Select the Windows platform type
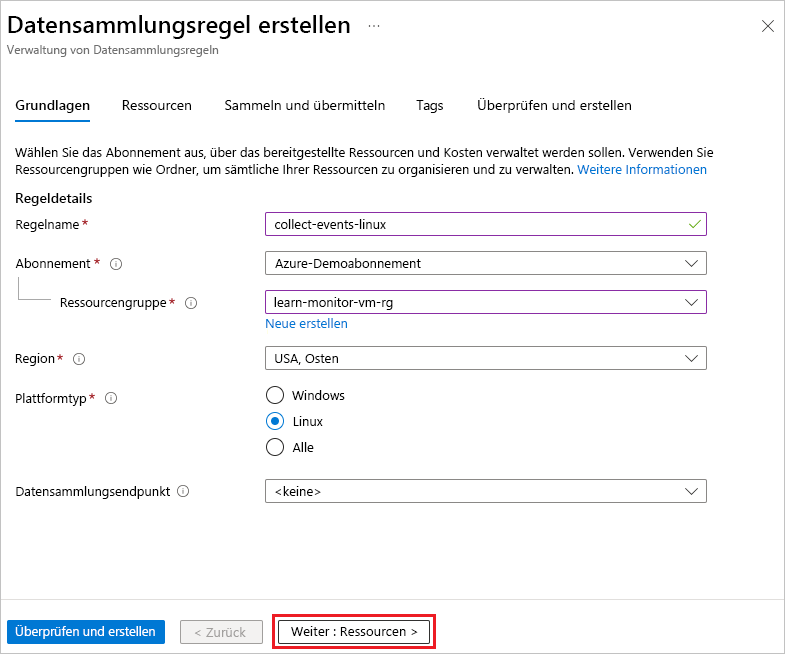785x654 pixels. click(275, 396)
